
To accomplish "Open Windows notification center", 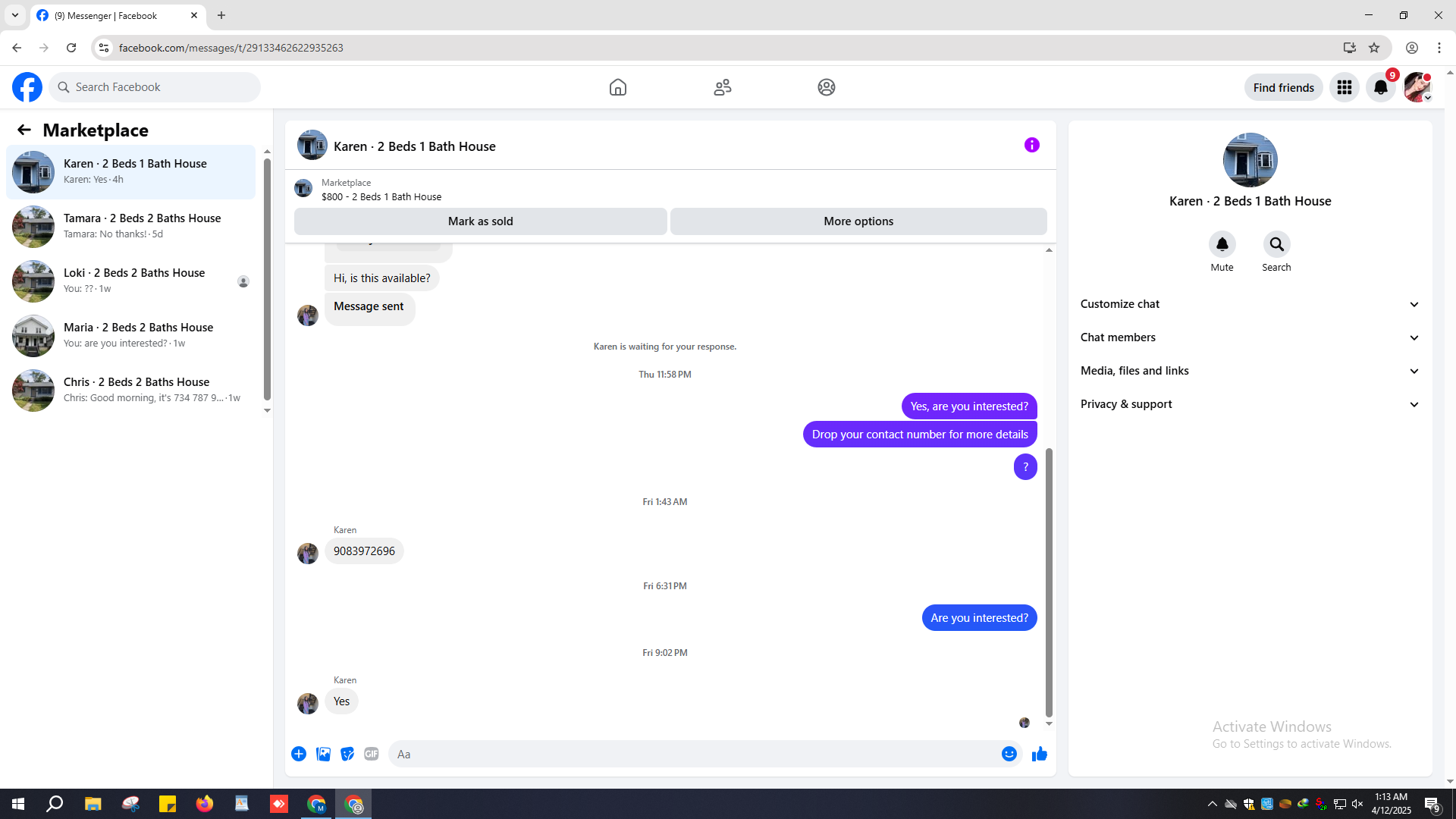I will coord(1432,804).
